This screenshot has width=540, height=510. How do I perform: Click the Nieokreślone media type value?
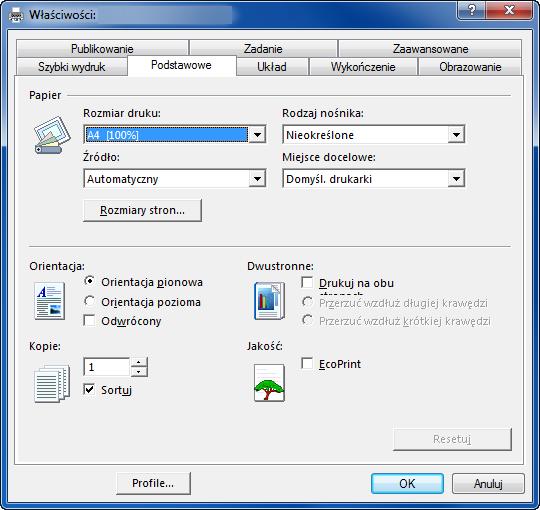point(320,135)
